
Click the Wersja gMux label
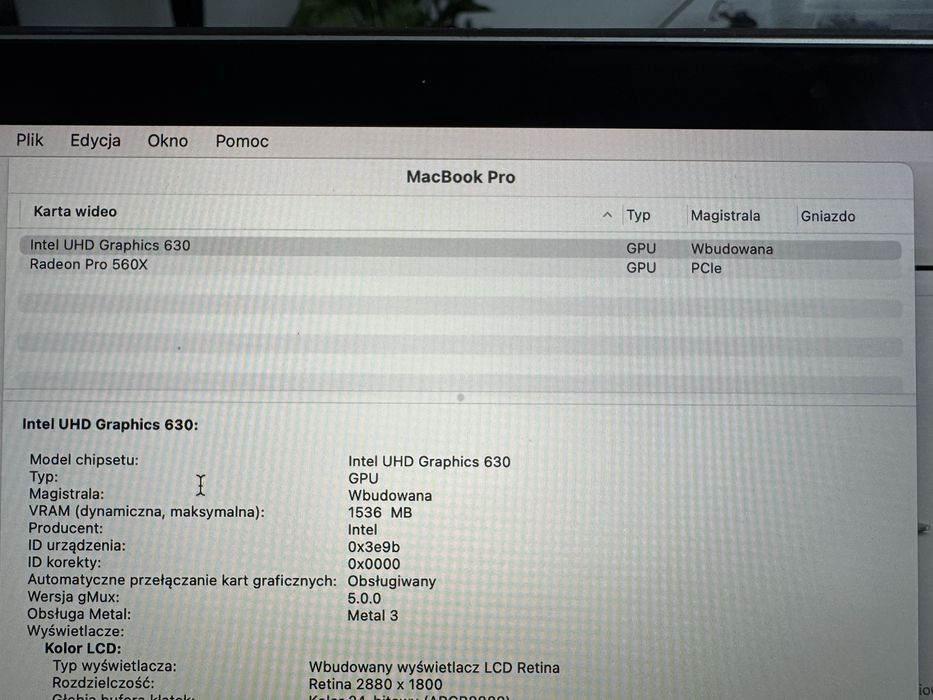tap(73, 596)
